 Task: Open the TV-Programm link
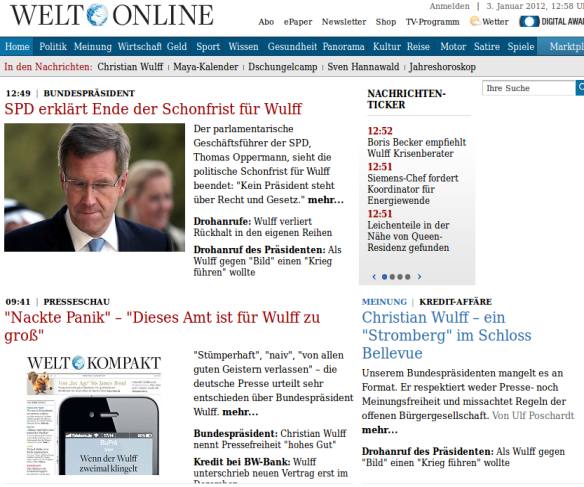[x=432, y=22]
